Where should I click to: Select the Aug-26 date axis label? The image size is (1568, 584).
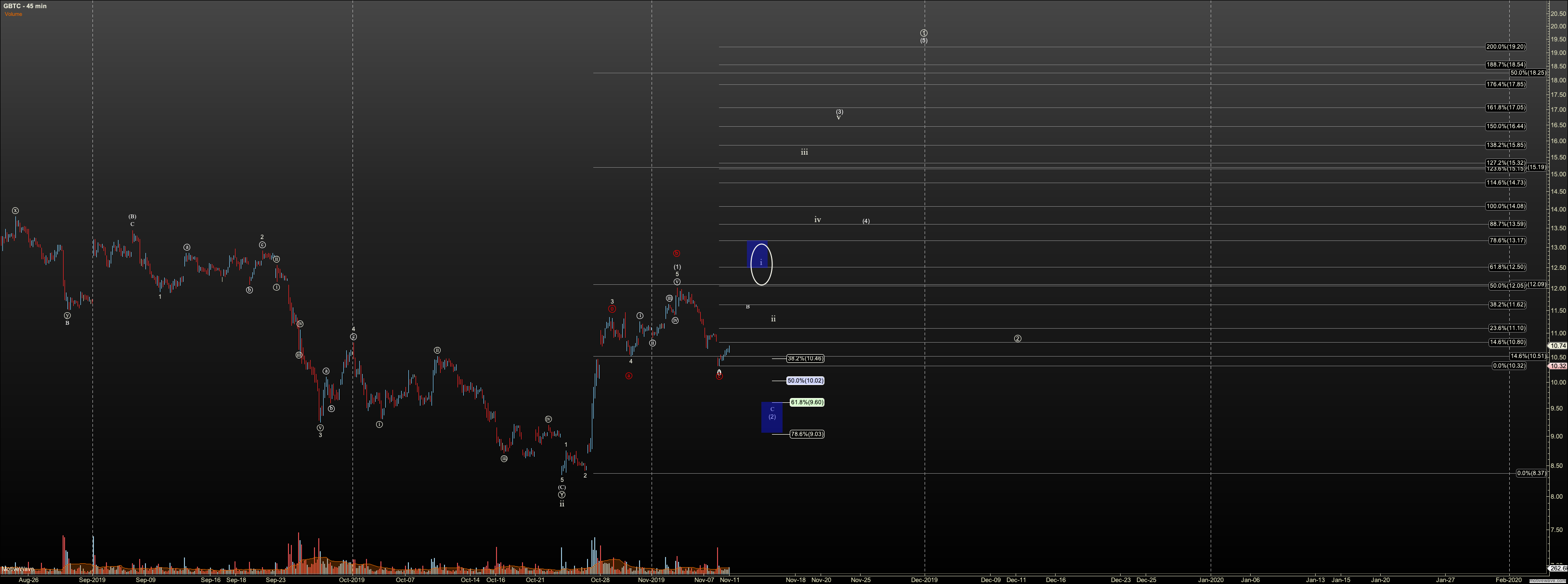28,580
